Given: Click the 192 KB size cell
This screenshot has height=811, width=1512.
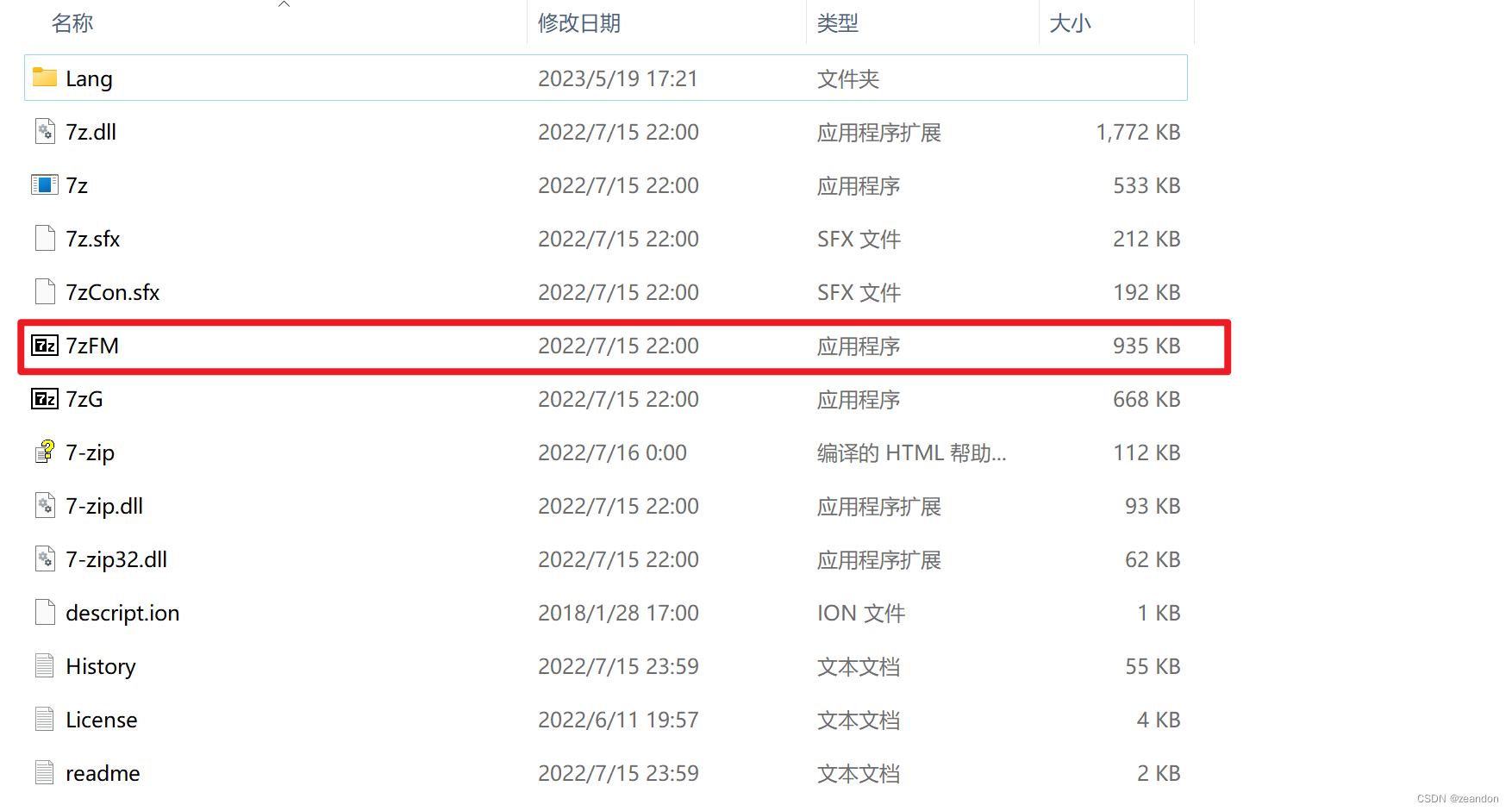Looking at the screenshot, I should [x=1146, y=292].
